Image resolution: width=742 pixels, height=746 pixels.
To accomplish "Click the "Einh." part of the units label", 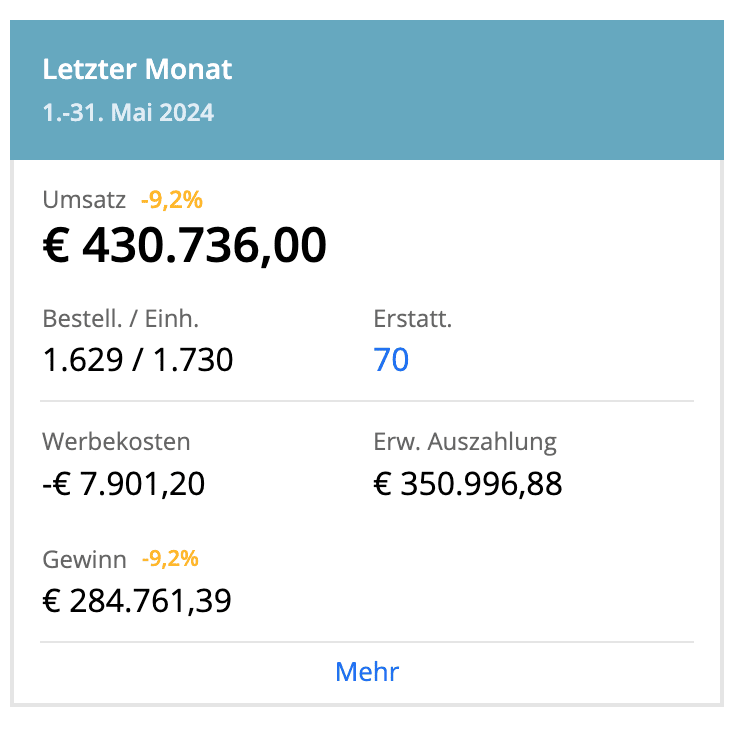I will click(x=170, y=320).
